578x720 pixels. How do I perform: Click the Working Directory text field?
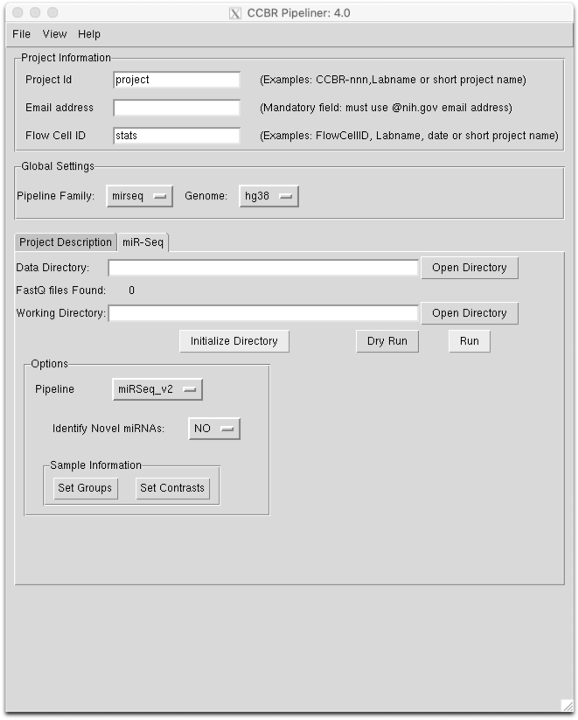click(x=263, y=313)
